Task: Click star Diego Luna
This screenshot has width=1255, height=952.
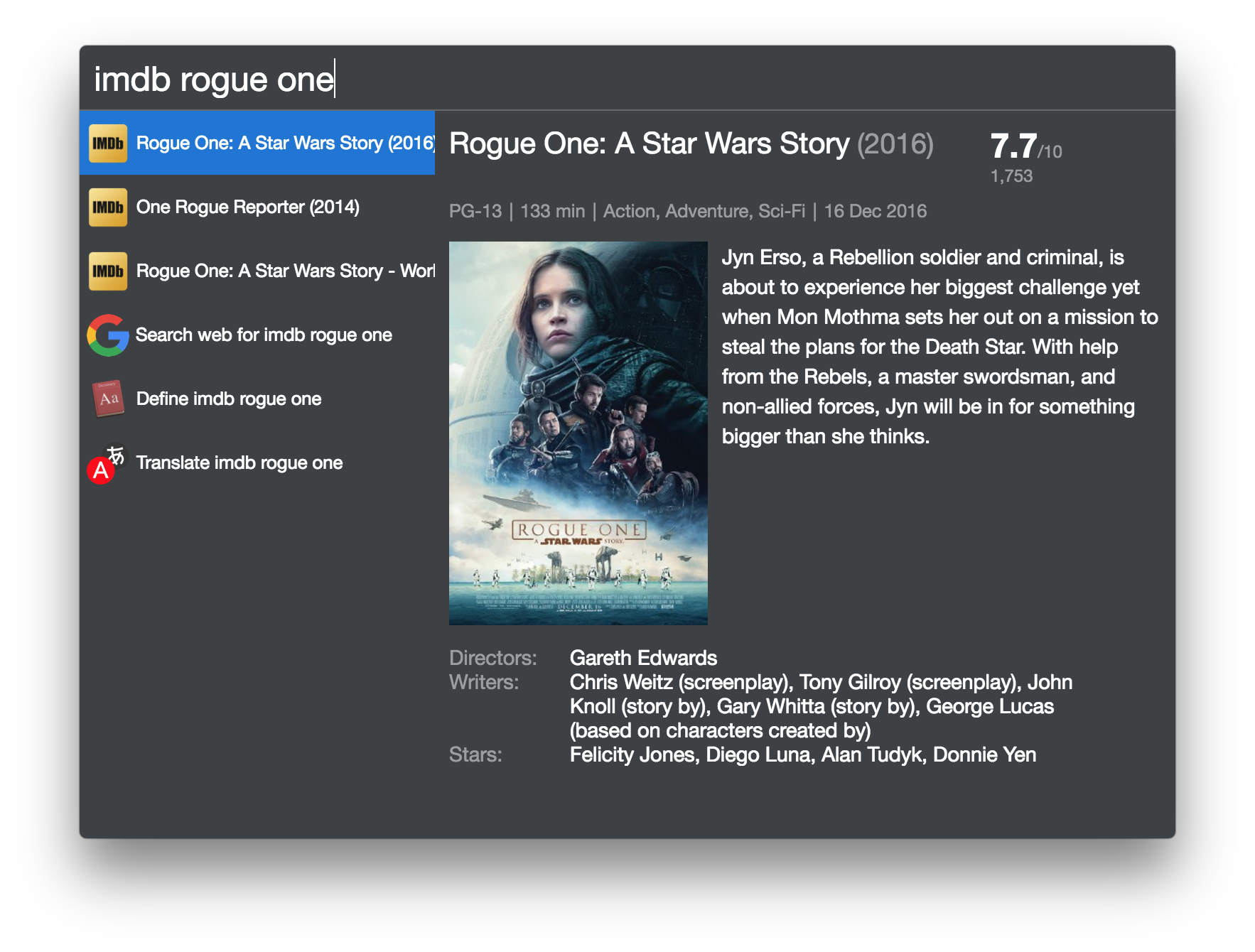Action: [758, 754]
